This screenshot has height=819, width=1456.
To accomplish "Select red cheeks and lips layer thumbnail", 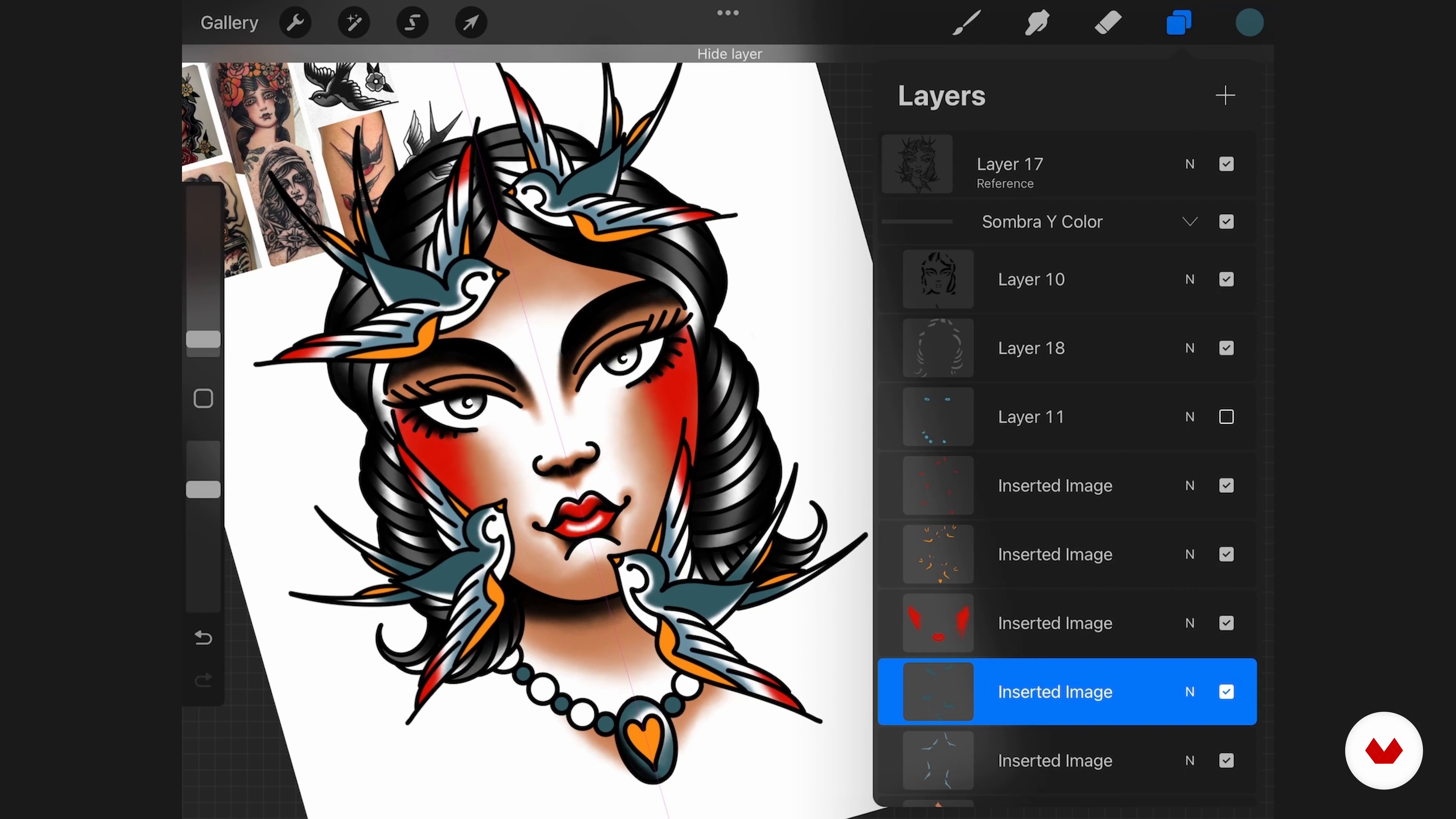I will click(x=938, y=623).
